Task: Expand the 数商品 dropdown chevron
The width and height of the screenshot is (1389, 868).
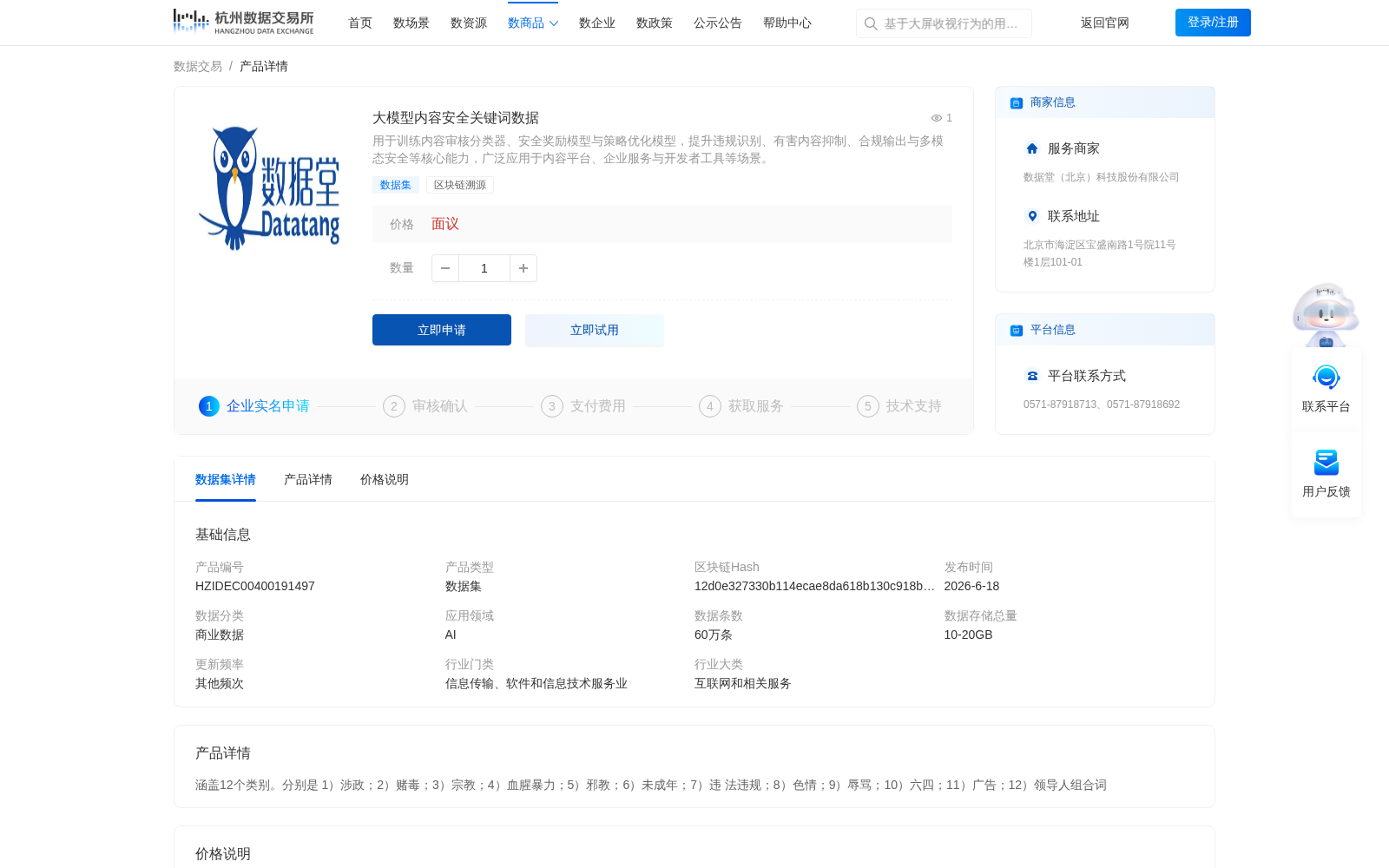Action: (554, 23)
